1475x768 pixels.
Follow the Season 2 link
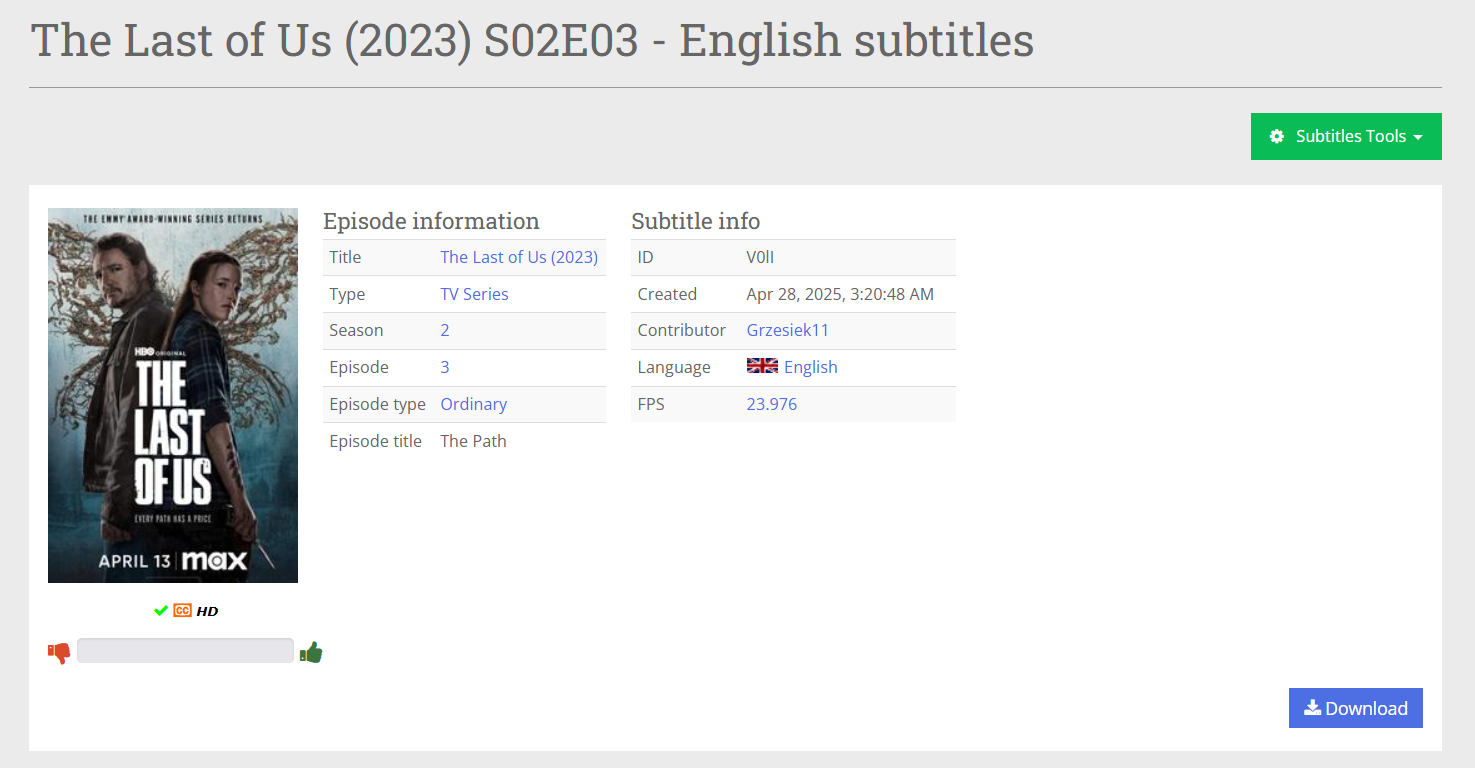tap(445, 330)
